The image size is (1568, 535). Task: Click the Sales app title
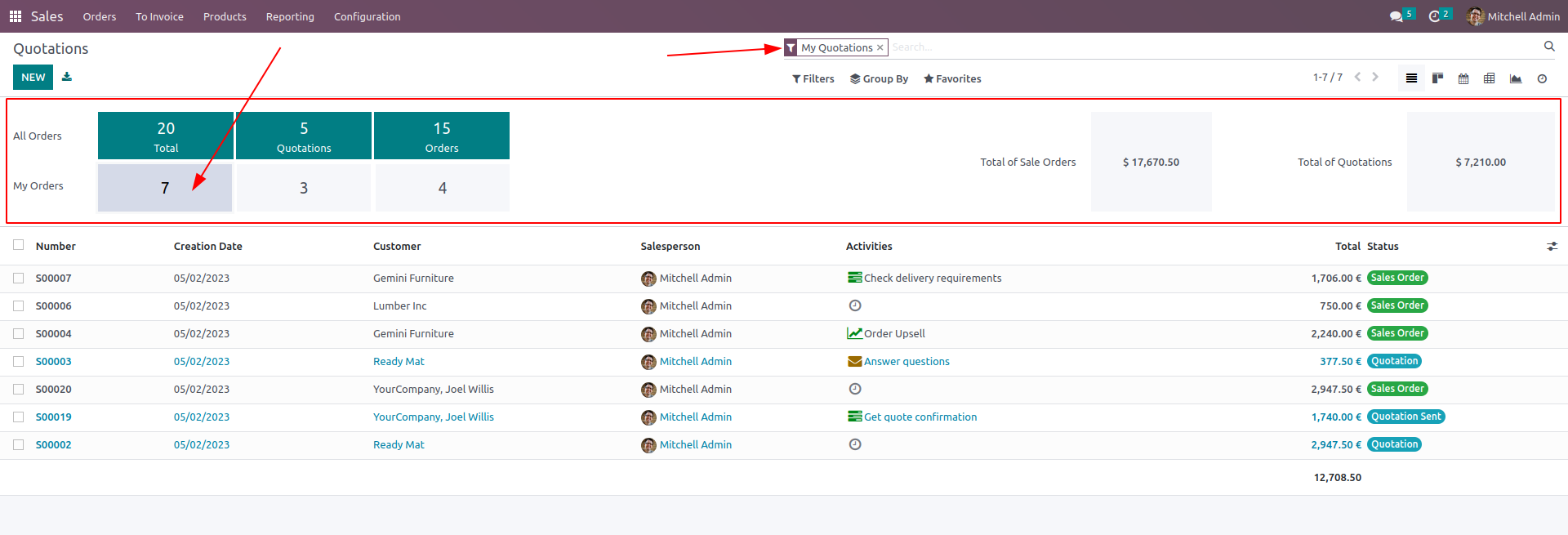pyautogui.click(x=47, y=16)
